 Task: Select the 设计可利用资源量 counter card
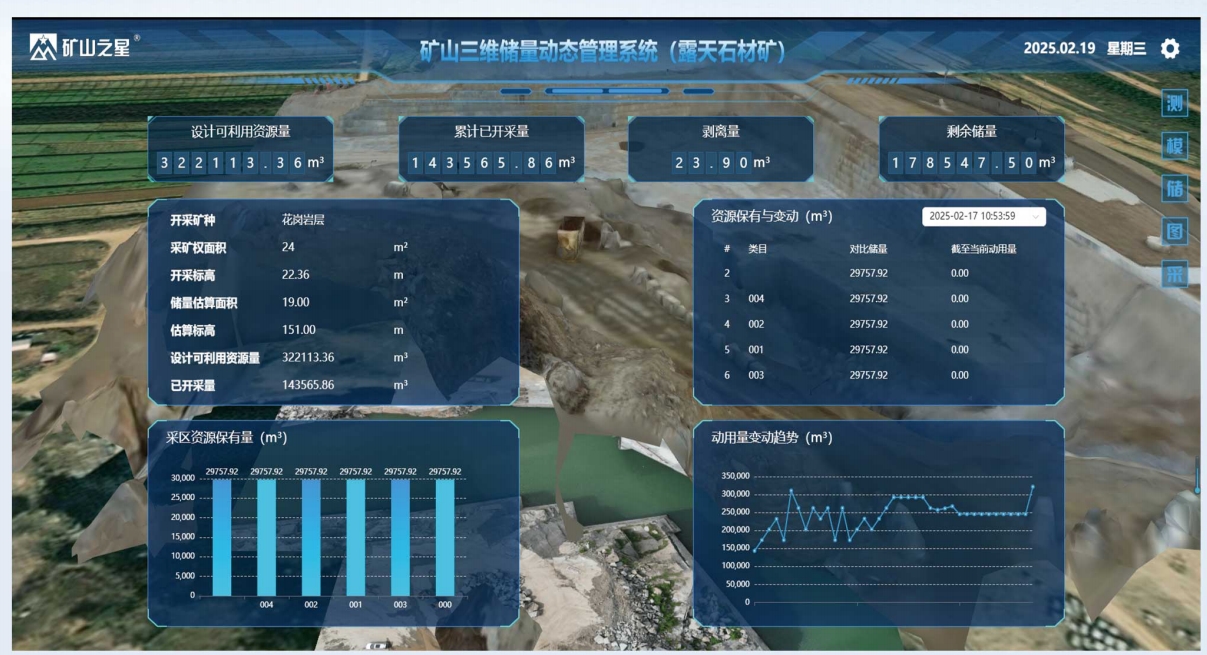point(241,150)
